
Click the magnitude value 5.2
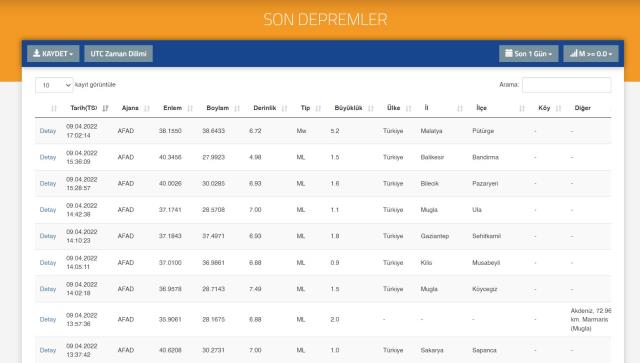[x=335, y=131]
